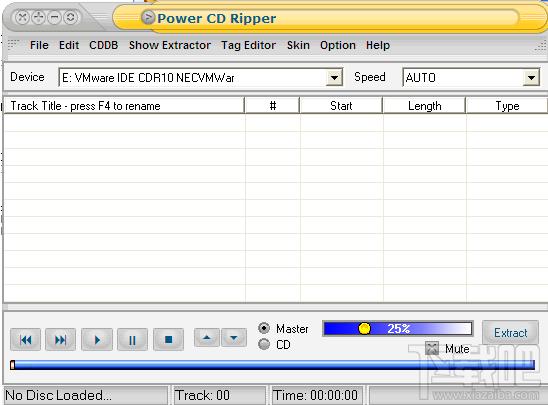Open the Skin menu
The image size is (548, 405).
coord(298,45)
